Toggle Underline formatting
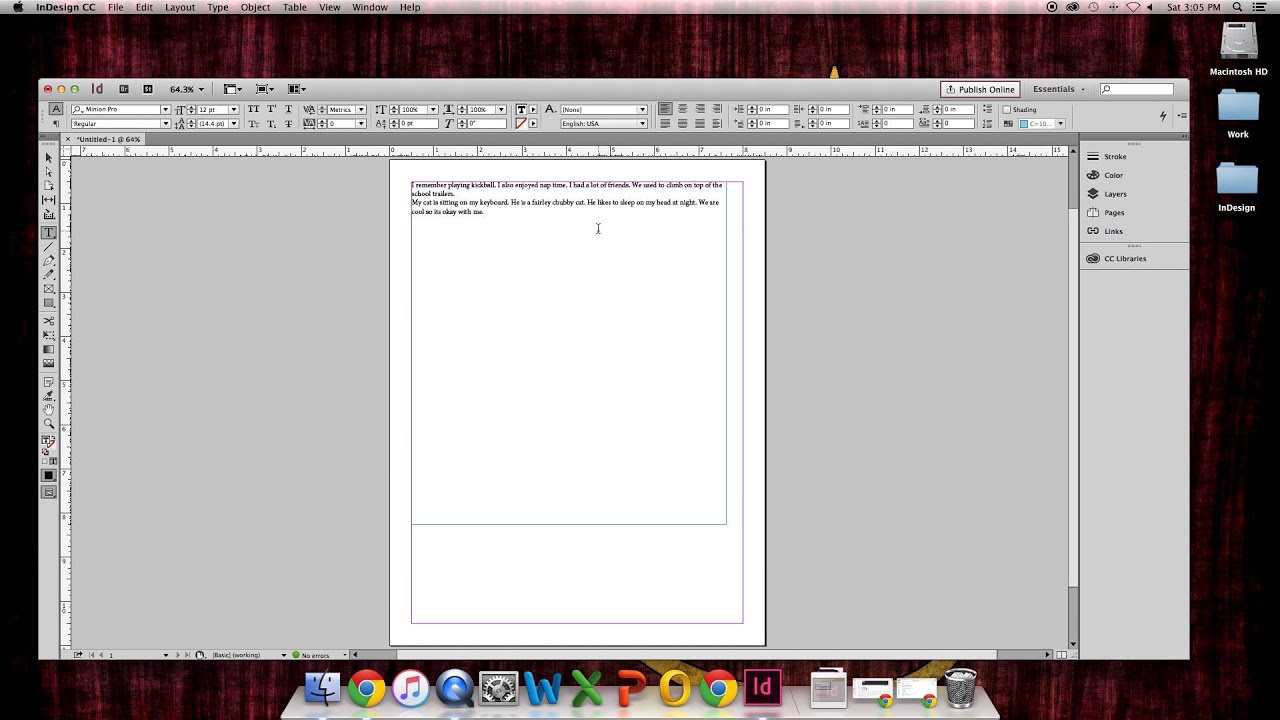 coord(289,109)
